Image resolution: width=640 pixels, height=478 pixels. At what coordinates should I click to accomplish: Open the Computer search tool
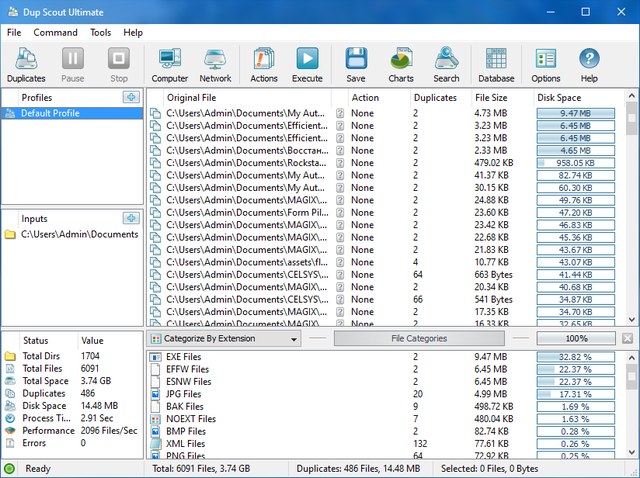169,64
